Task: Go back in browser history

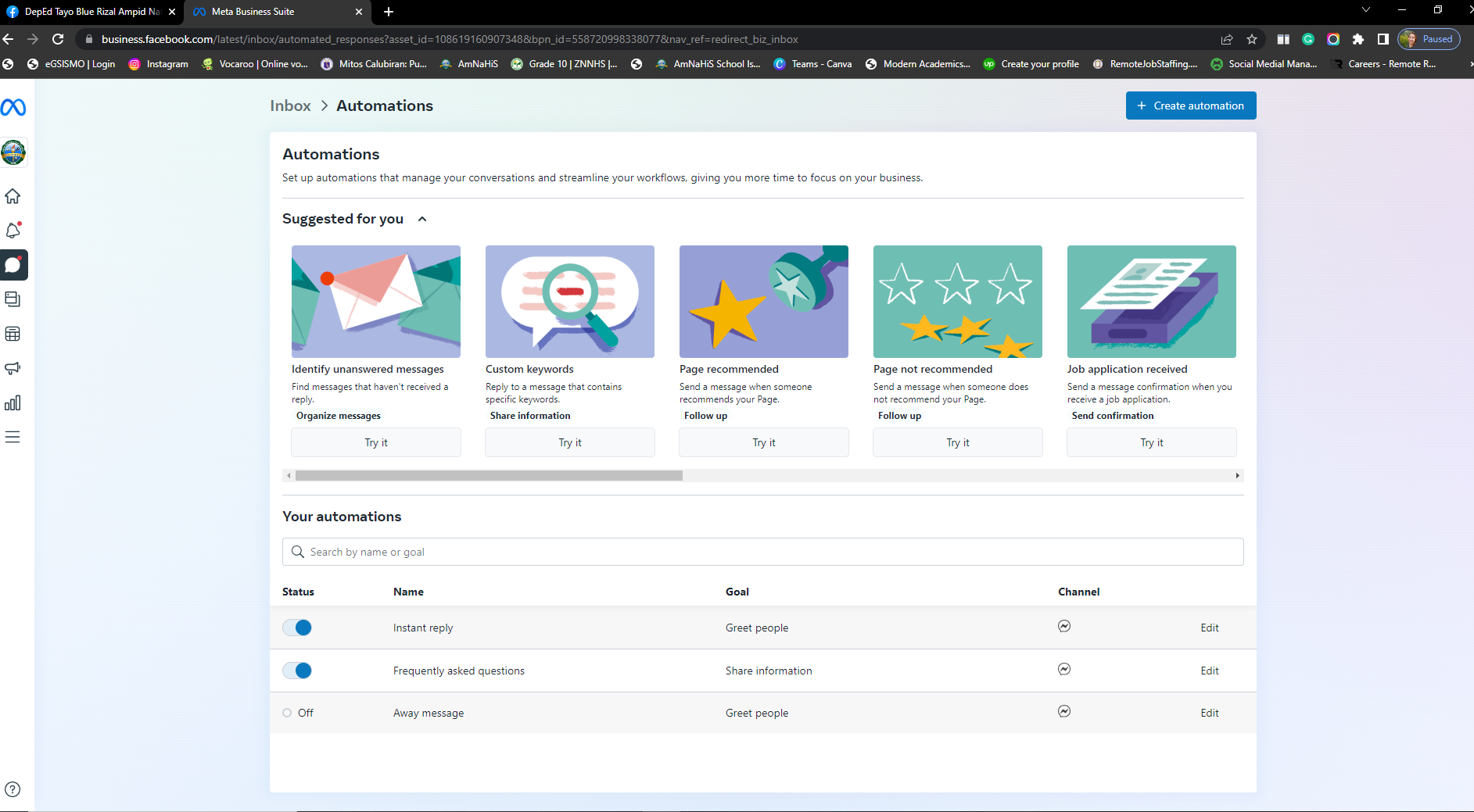Action: 9,39
